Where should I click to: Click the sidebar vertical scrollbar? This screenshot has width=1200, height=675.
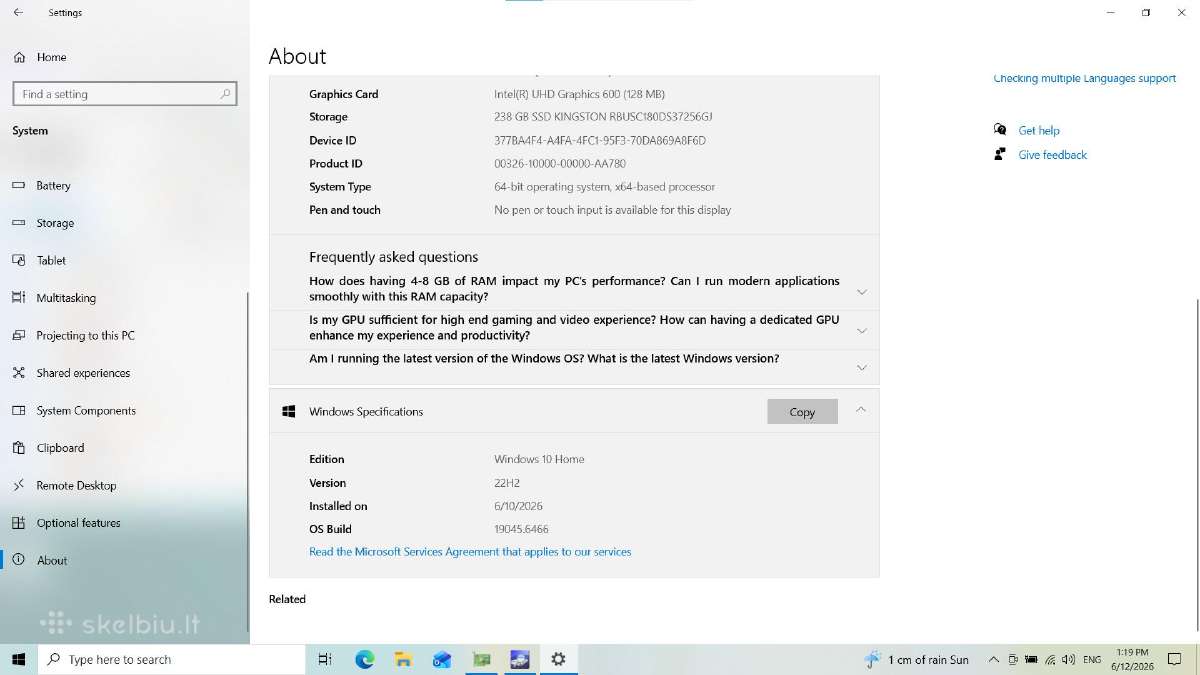click(247, 462)
